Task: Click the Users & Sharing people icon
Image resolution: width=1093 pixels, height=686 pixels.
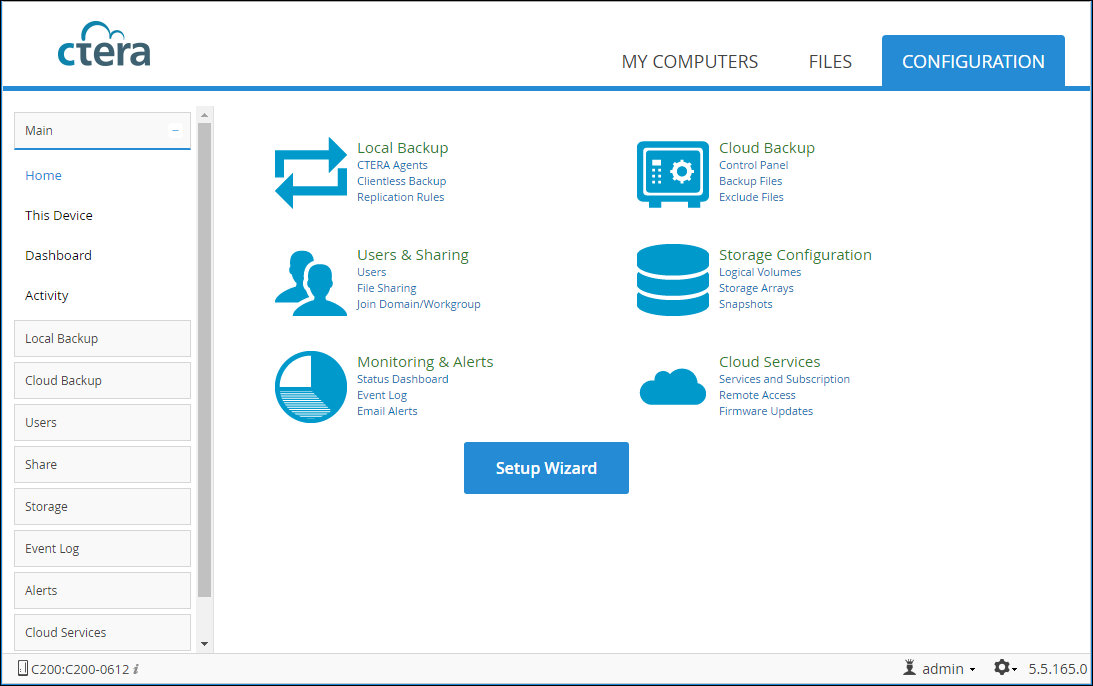Action: pyautogui.click(x=310, y=282)
